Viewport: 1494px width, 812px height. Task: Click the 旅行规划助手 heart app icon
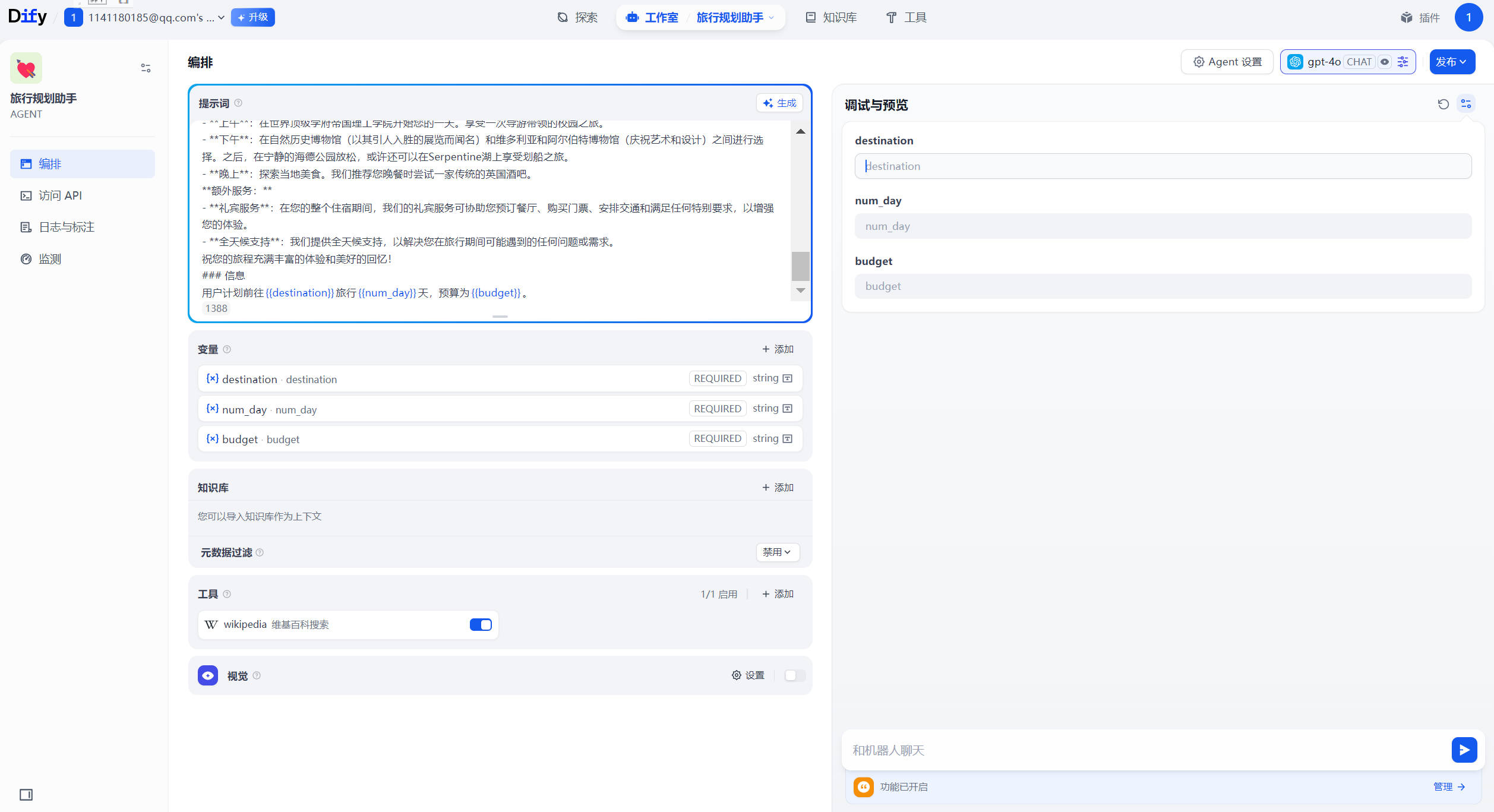click(x=26, y=68)
